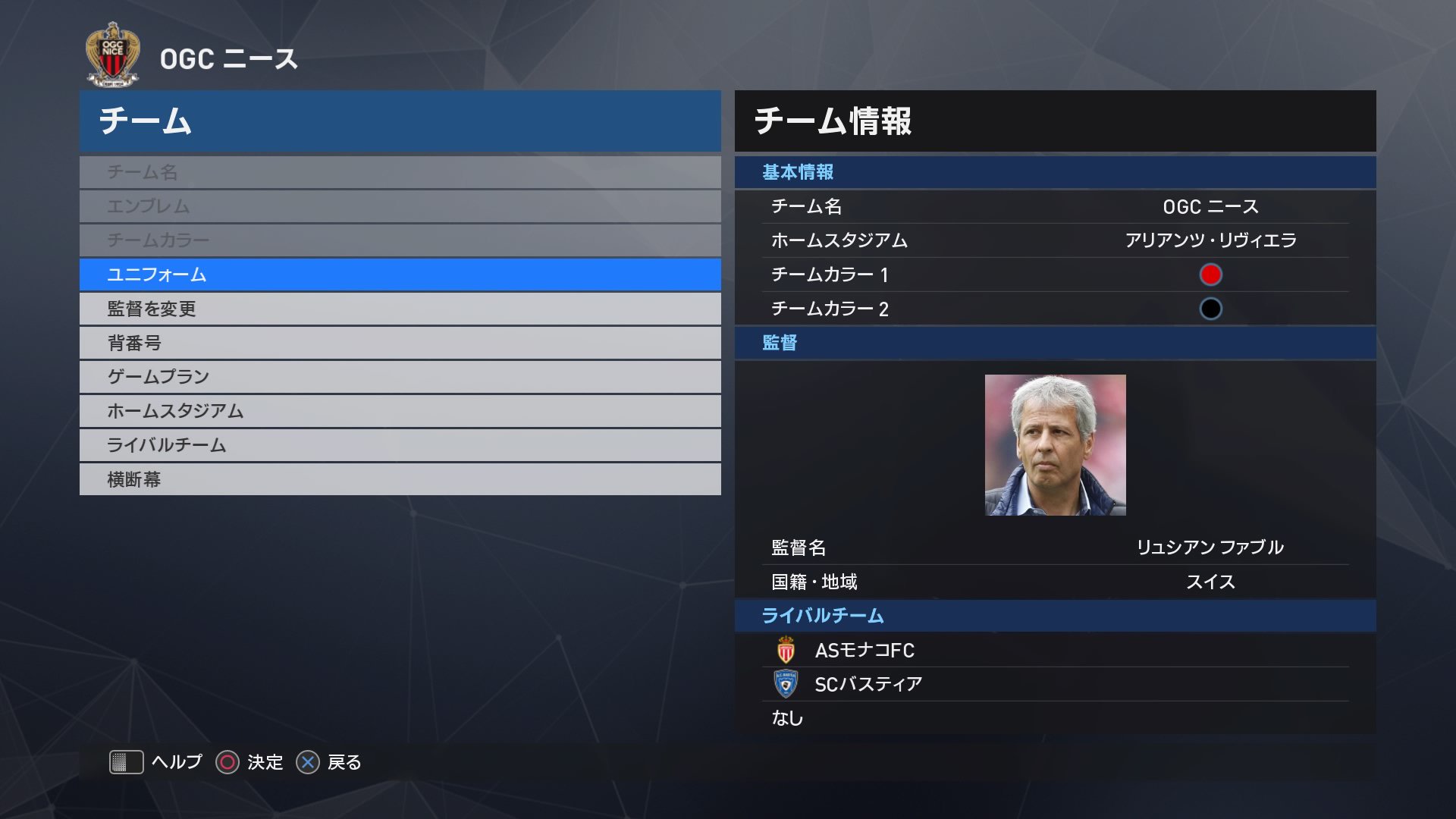Click the greyed-out チームカラー menu item

click(x=400, y=240)
